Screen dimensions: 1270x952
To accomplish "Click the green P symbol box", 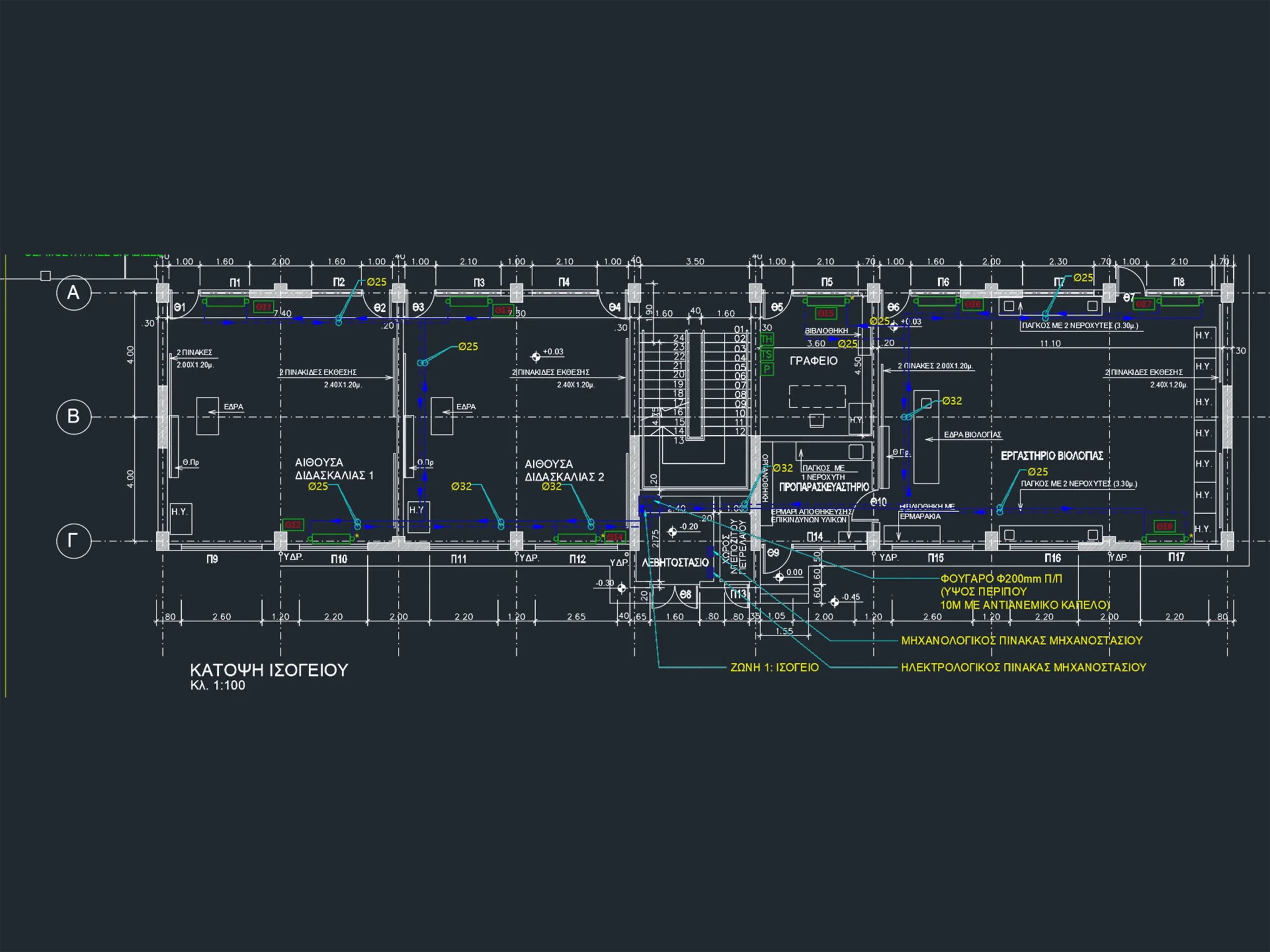I will pyautogui.click(x=766, y=369).
